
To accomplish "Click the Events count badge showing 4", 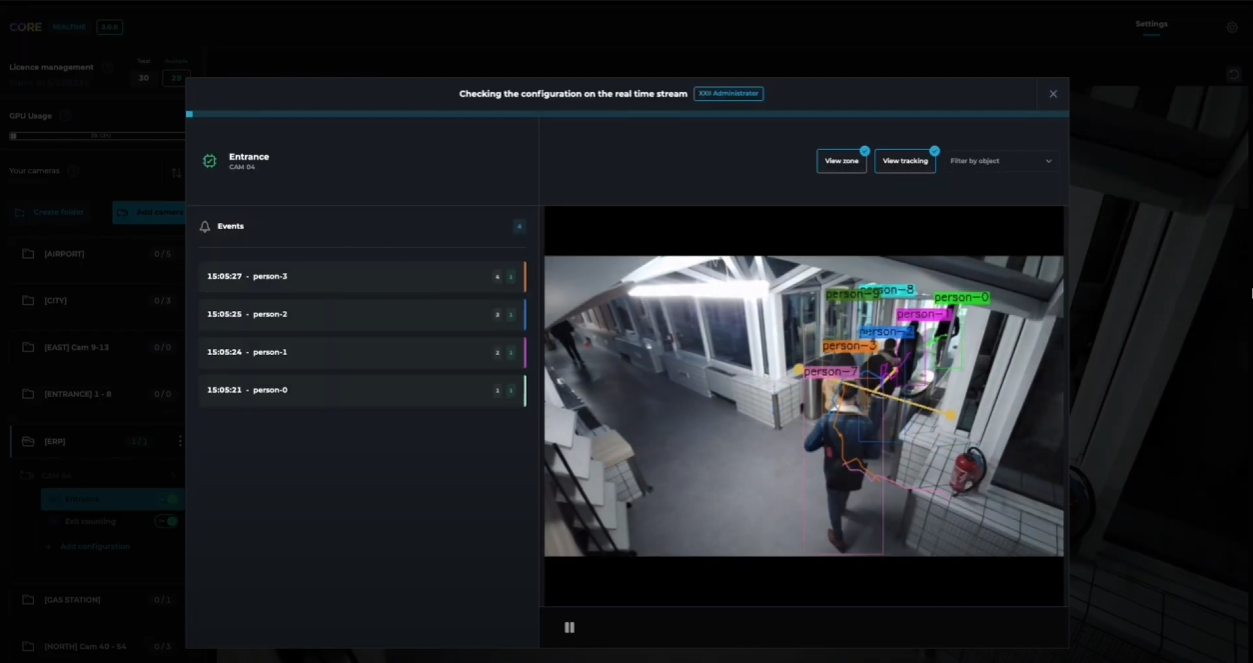I will pyautogui.click(x=519, y=227).
